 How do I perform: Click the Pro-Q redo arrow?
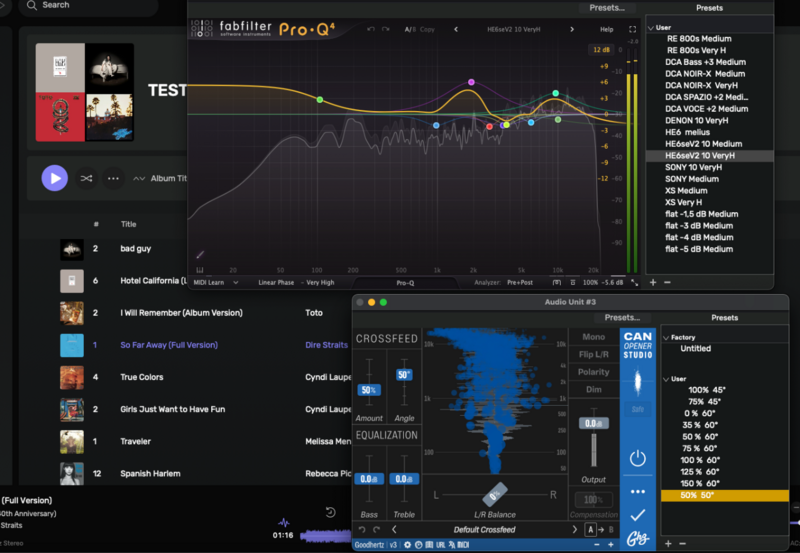(386, 29)
